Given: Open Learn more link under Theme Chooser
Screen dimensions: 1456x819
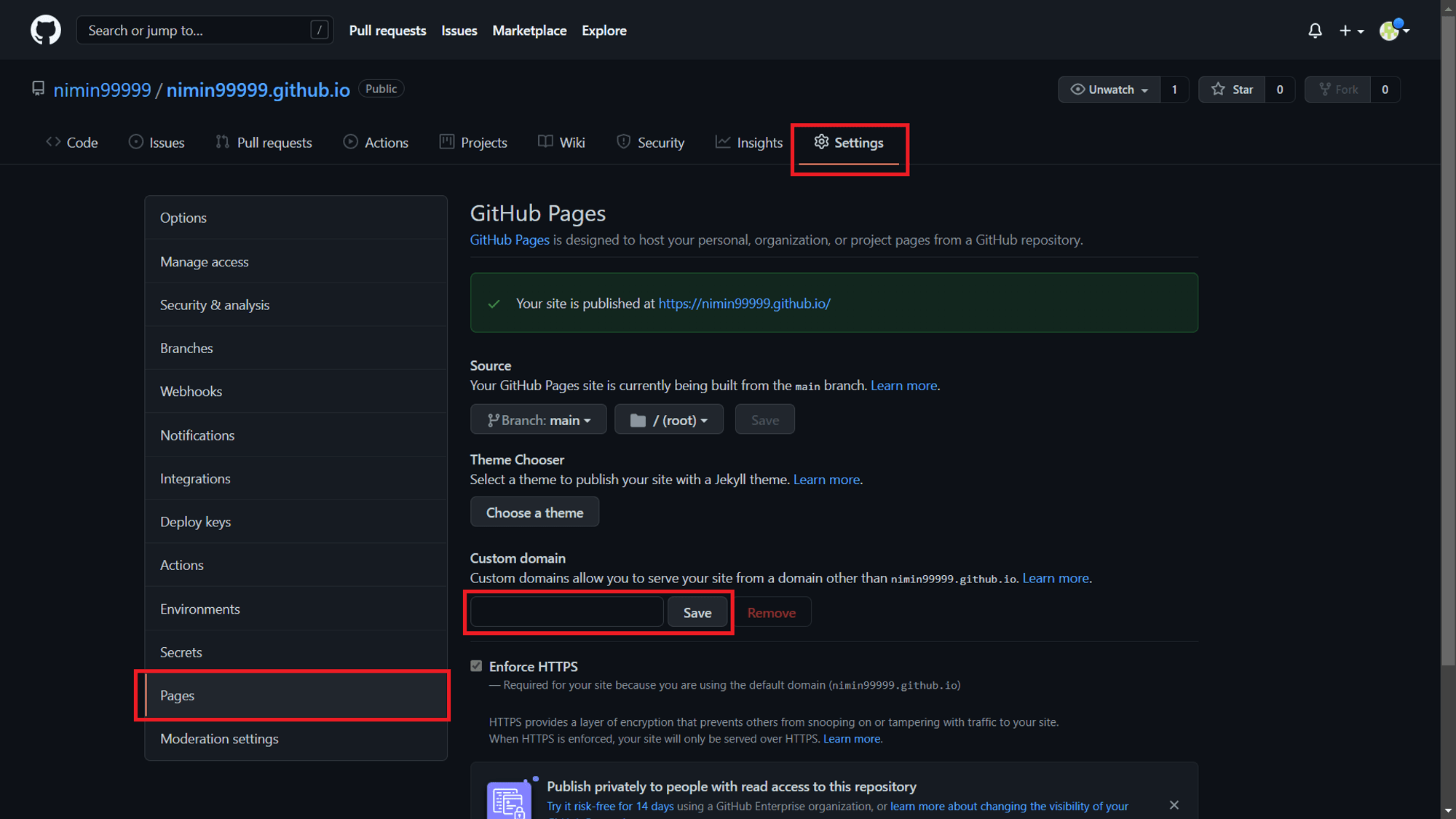Looking at the screenshot, I should (826, 479).
